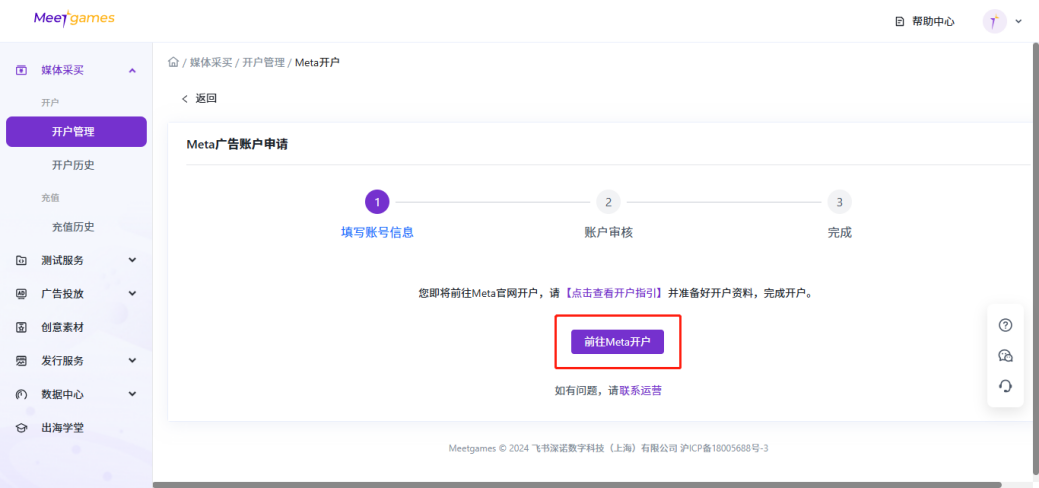Open the chat message floating icon
1039x488 pixels.
pyautogui.click(x=1005, y=356)
